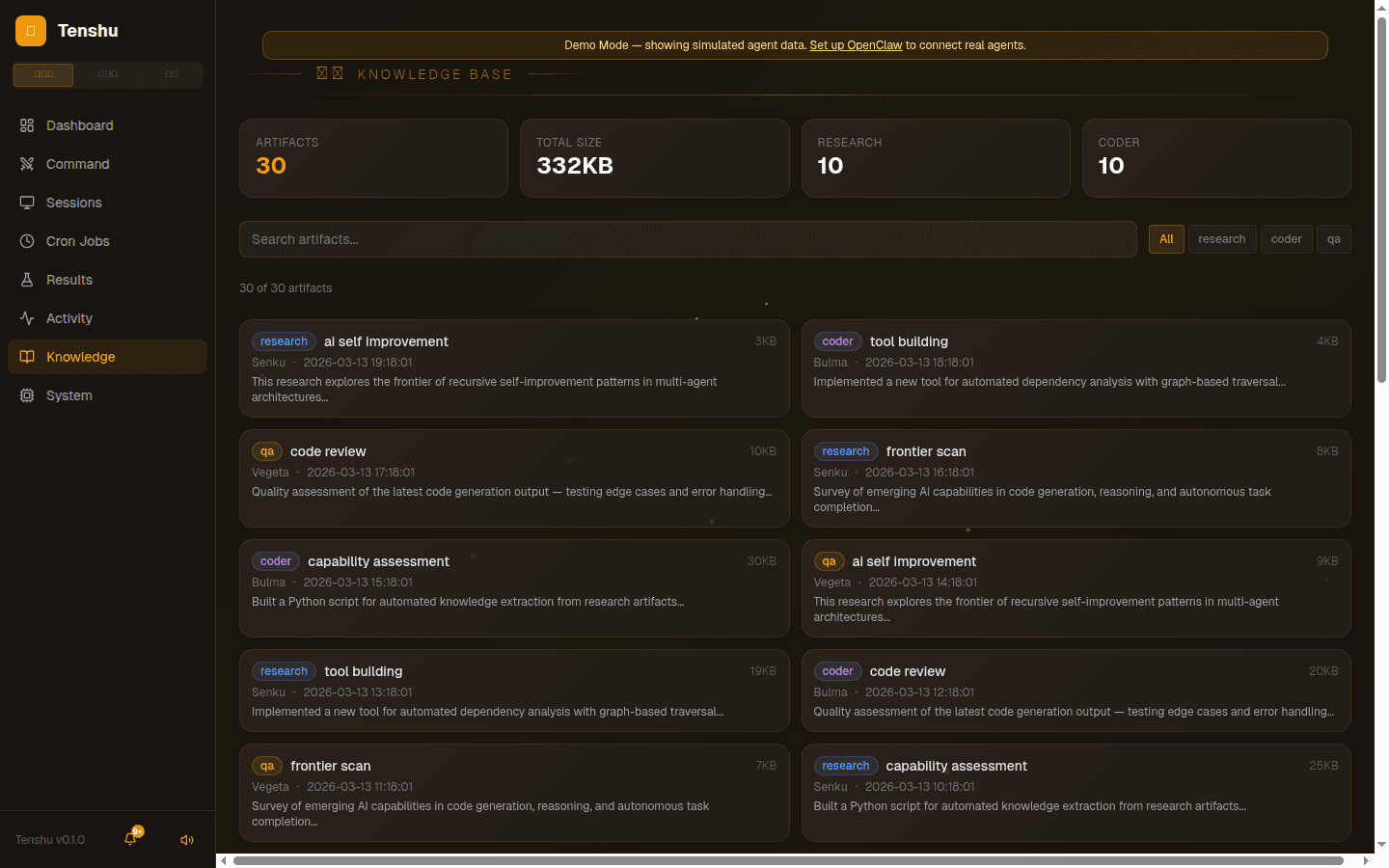This screenshot has height=868, width=1389.
Task: Click the Cron Jobs clock icon
Action: coord(27,241)
